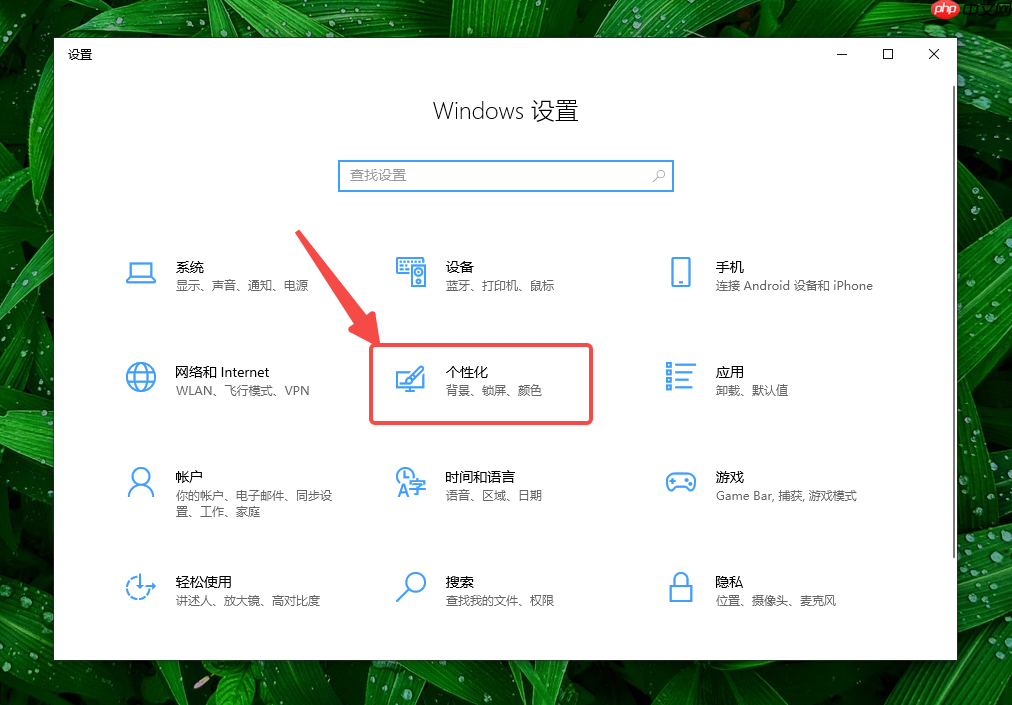Viewport: 1012px width, 705px height.
Task: Click the 设置 title in the window title bar
Action: [80, 55]
